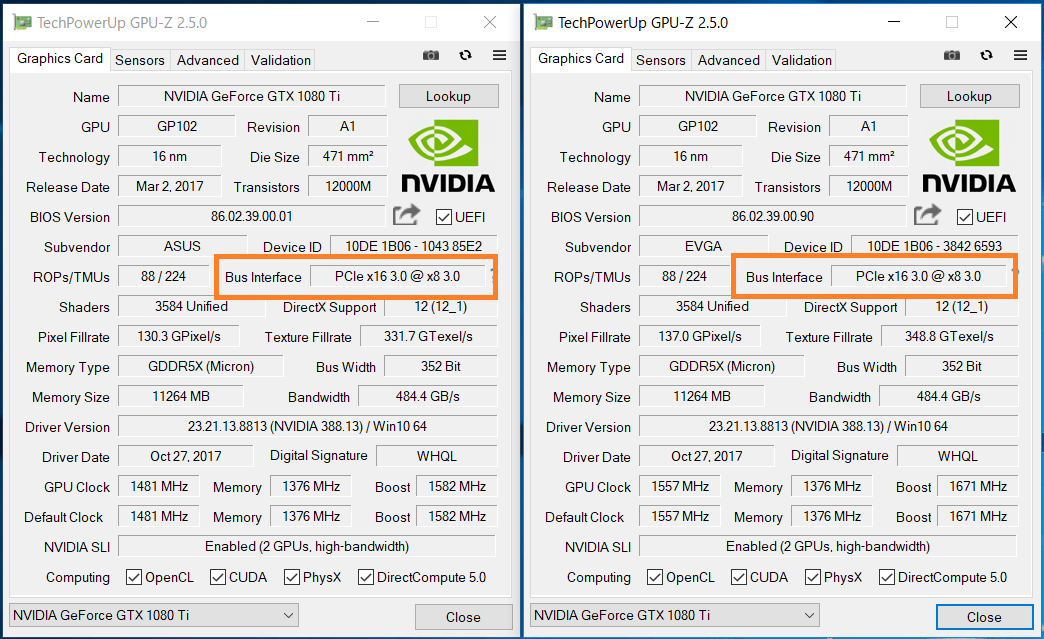Image resolution: width=1044 pixels, height=639 pixels.
Task: Open GPU selector dropdown in left window
Action: point(154,615)
